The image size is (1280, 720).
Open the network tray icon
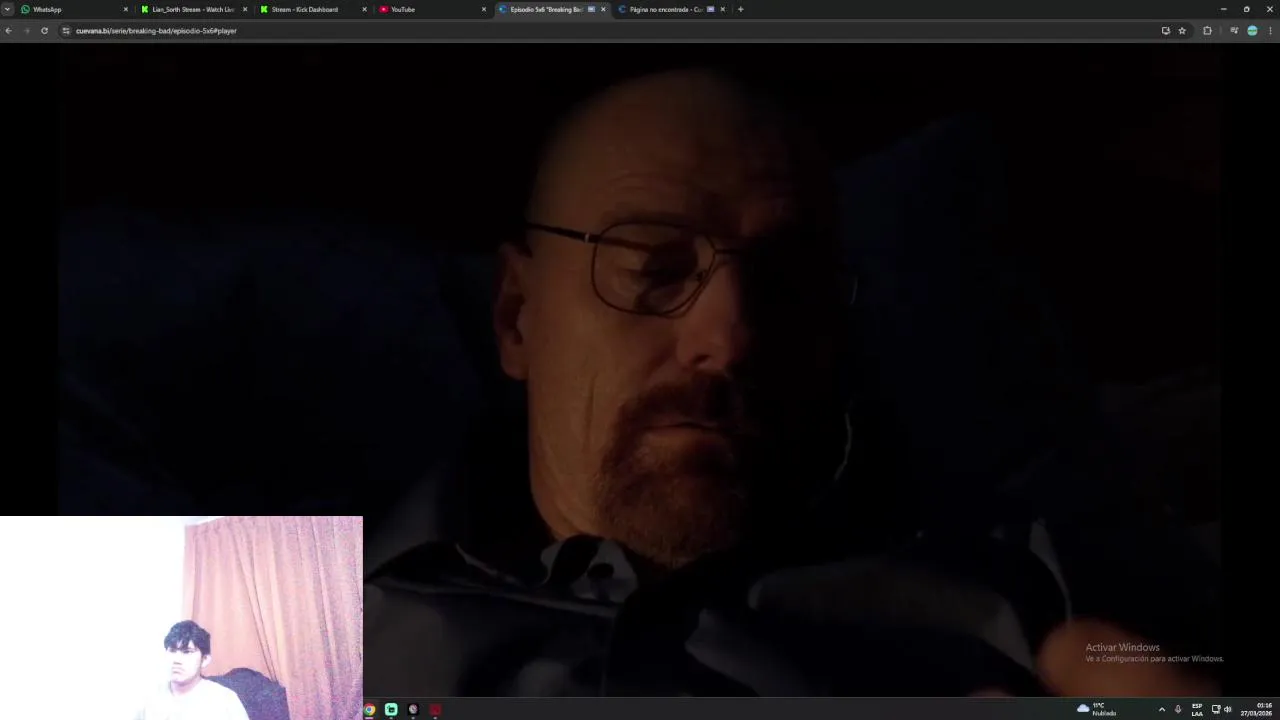tap(1216, 709)
